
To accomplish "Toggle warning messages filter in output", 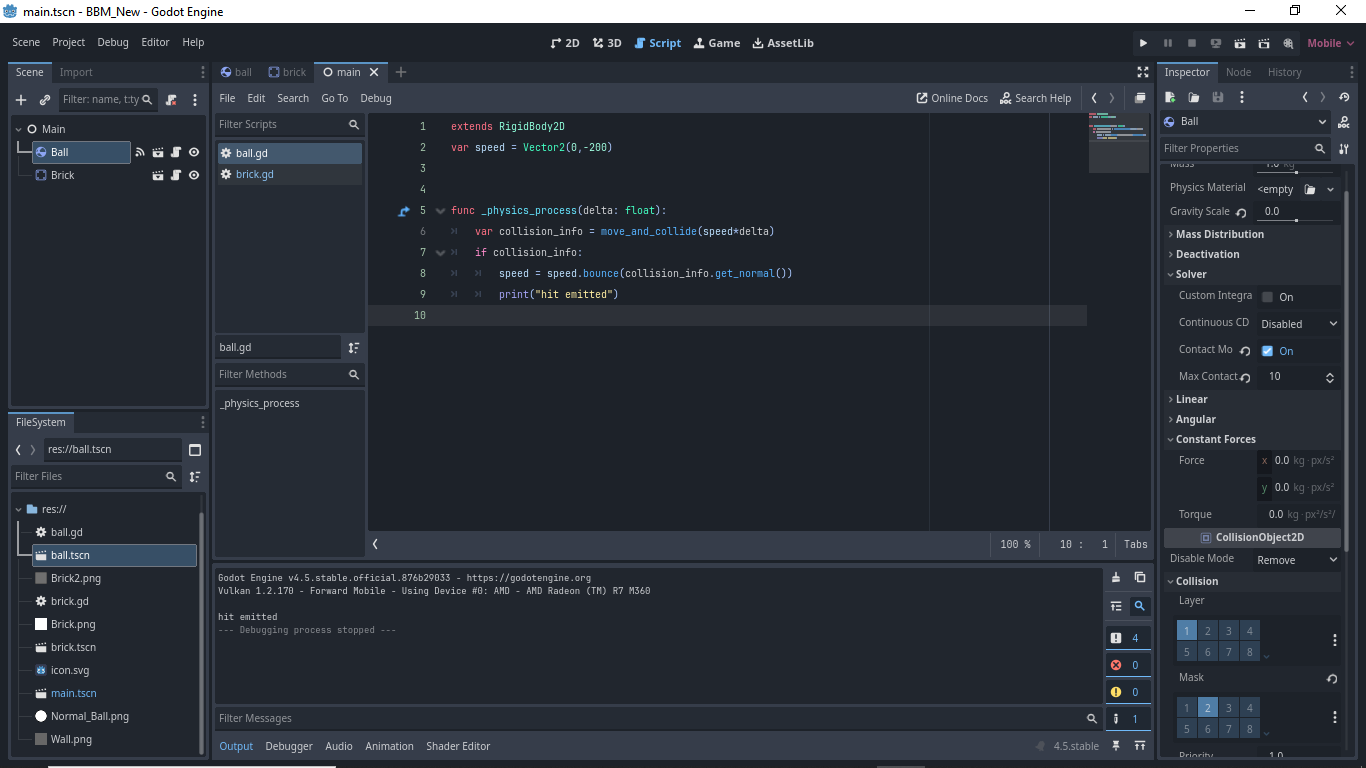I will (x=1128, y=692).
